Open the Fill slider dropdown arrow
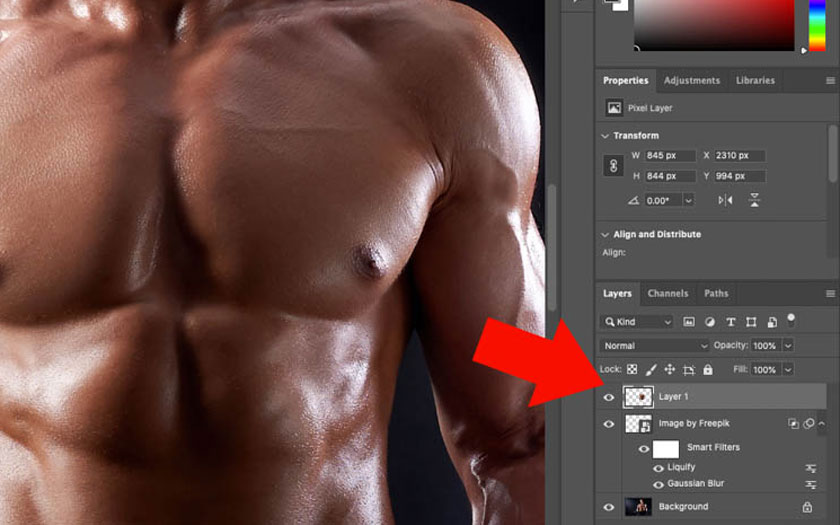This screenshot has width=840, height=525. [x=788, y=370]
